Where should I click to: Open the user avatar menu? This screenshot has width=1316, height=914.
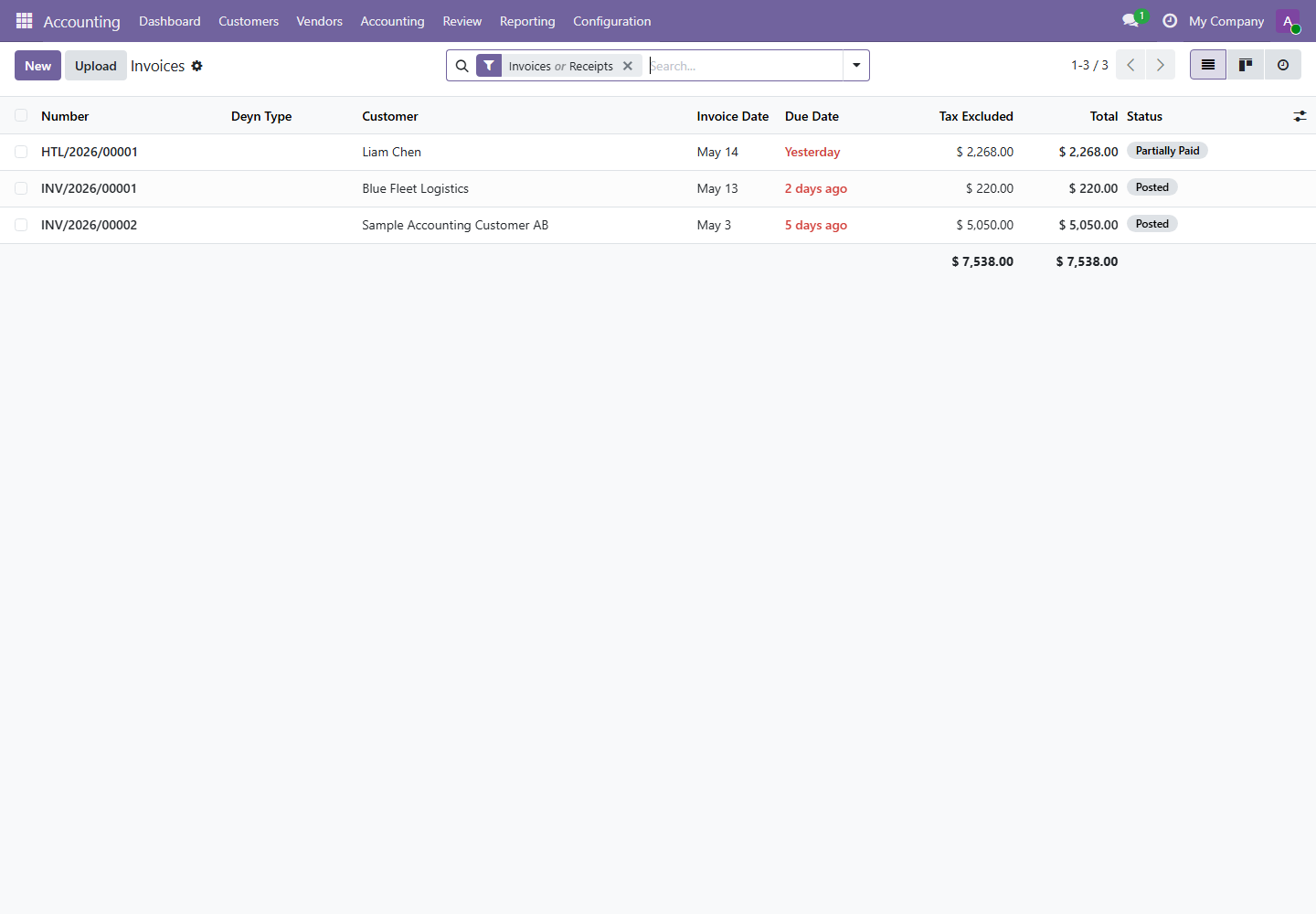[x=1288, y=21]
